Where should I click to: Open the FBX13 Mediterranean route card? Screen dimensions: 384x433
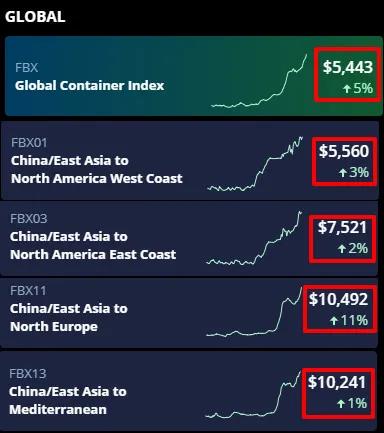pyautogui.click(x=189, y=390)
